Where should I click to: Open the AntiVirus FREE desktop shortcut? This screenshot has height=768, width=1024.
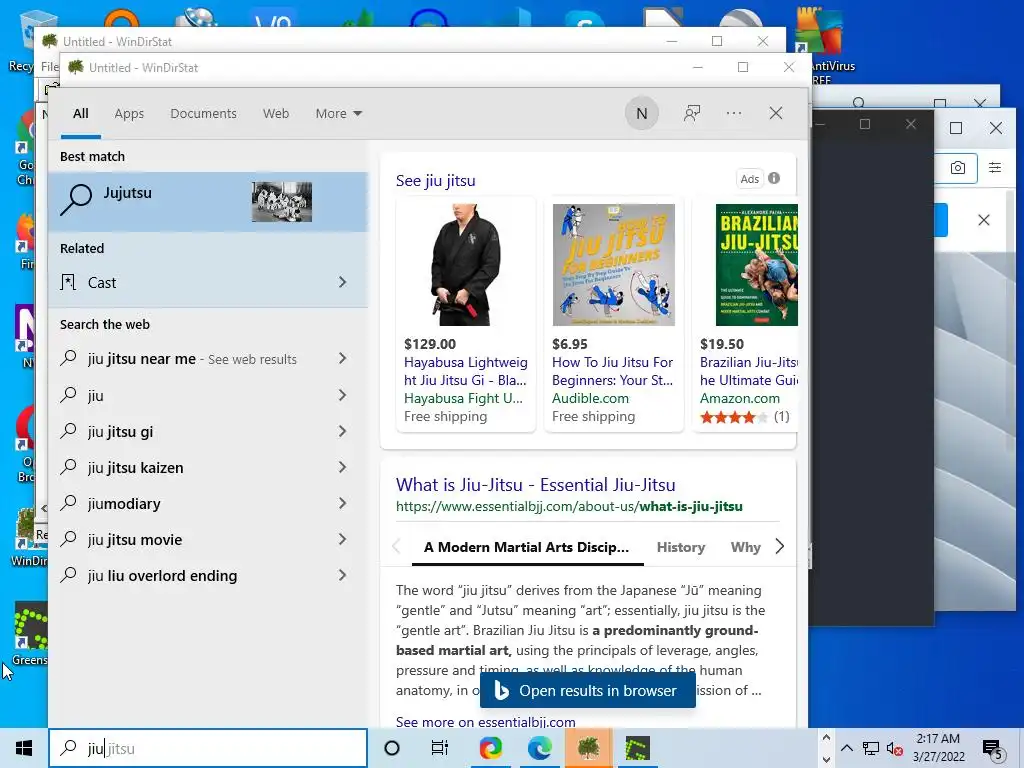(x=825, y=46)
